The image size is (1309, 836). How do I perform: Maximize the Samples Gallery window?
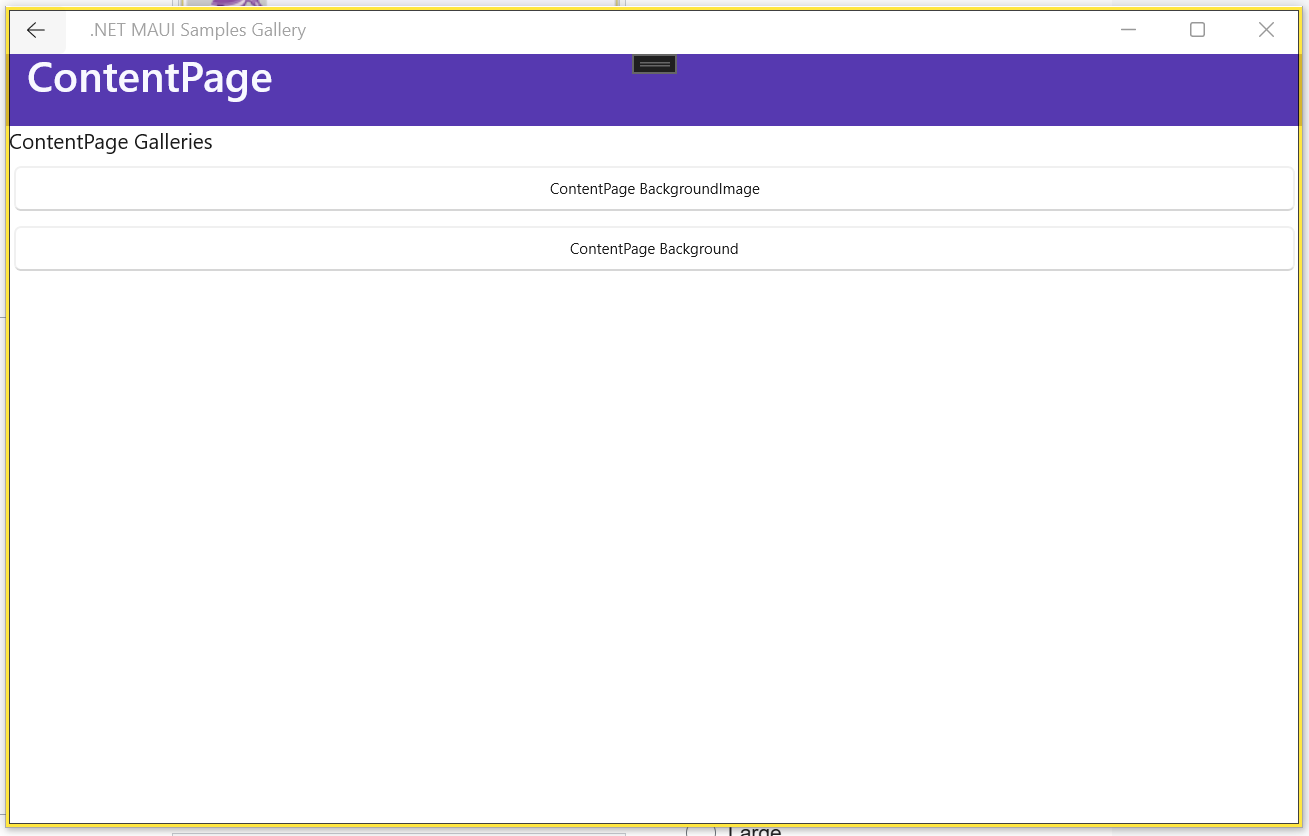(1197, 30)
